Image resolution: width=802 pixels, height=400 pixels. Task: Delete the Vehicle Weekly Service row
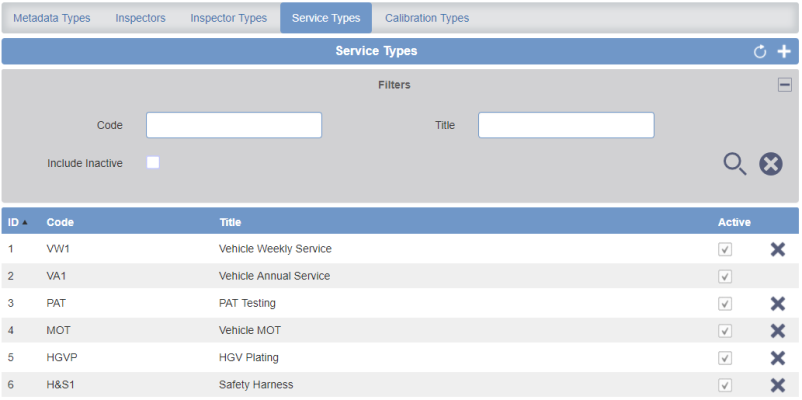777,249
